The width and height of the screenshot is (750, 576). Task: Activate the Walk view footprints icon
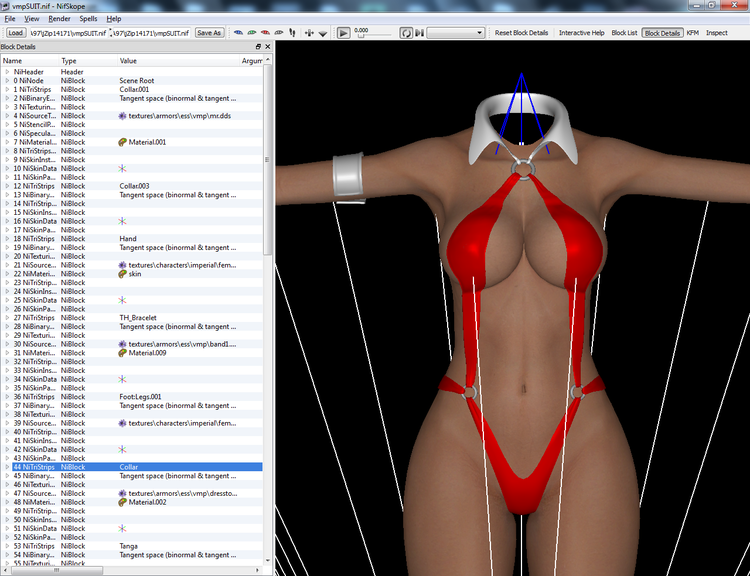point(292,33)
